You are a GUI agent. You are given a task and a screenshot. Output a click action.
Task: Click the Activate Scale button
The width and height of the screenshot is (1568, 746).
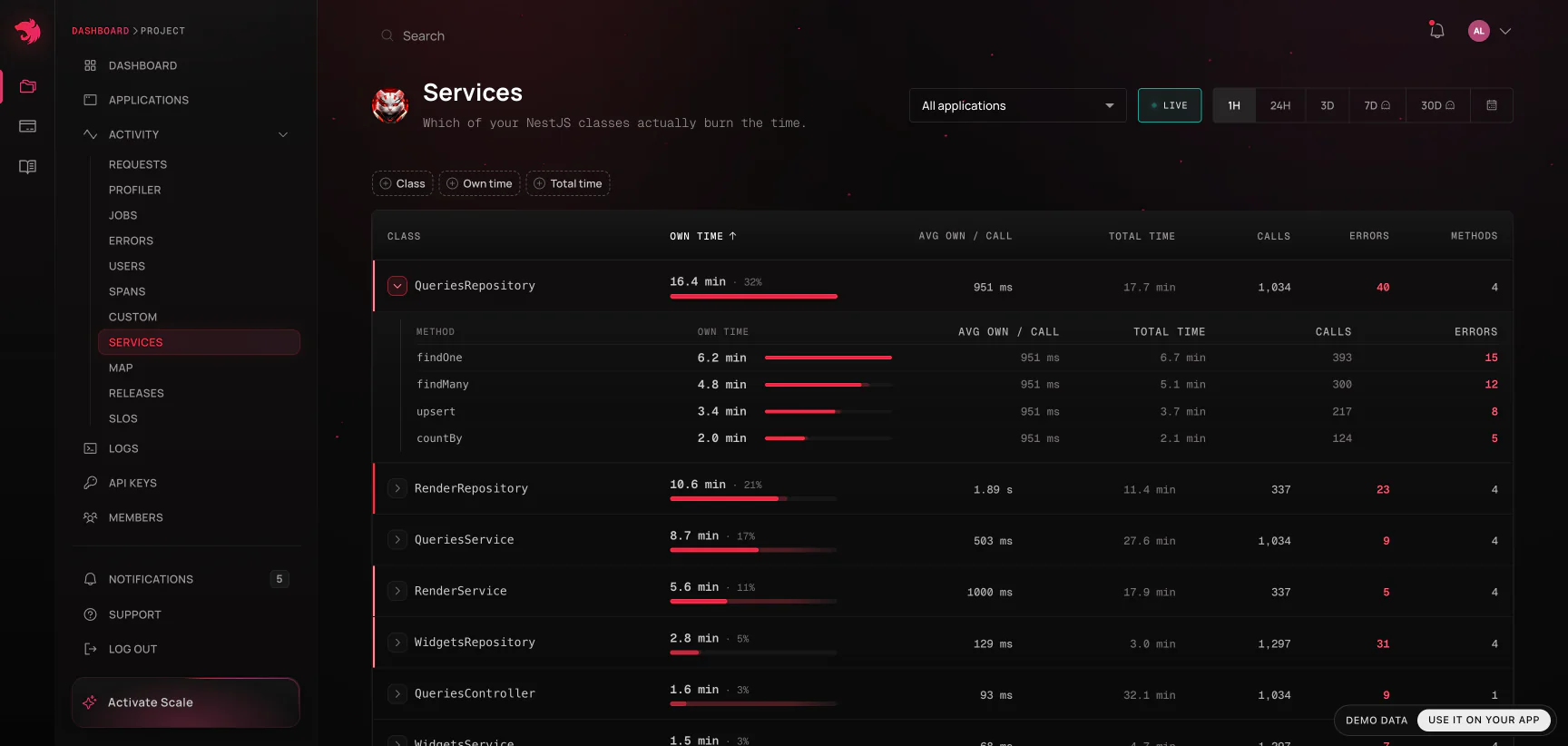click(186, 702)
